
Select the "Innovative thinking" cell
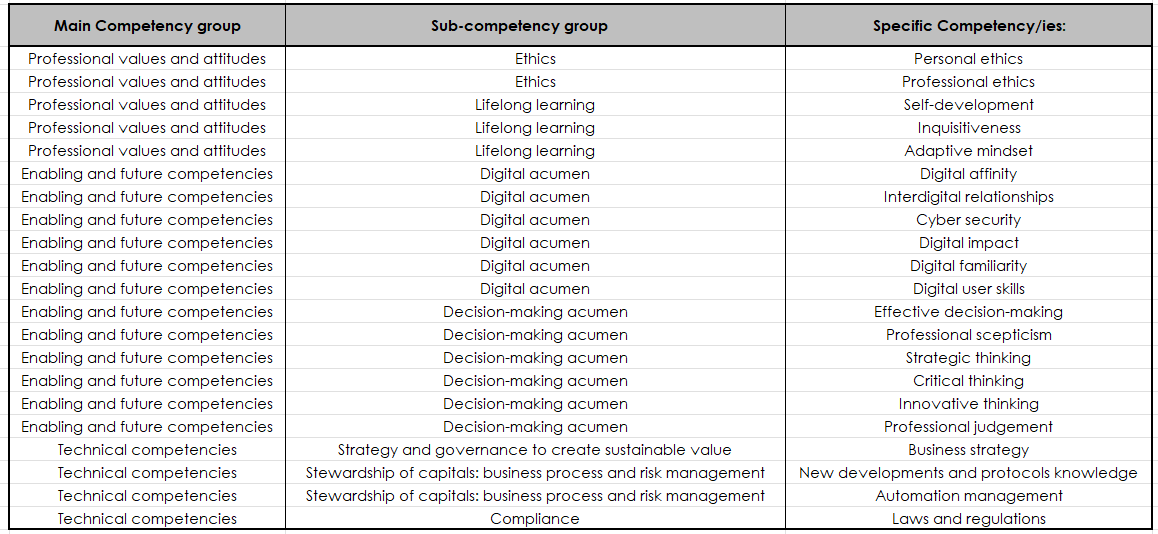pos(968,404)
